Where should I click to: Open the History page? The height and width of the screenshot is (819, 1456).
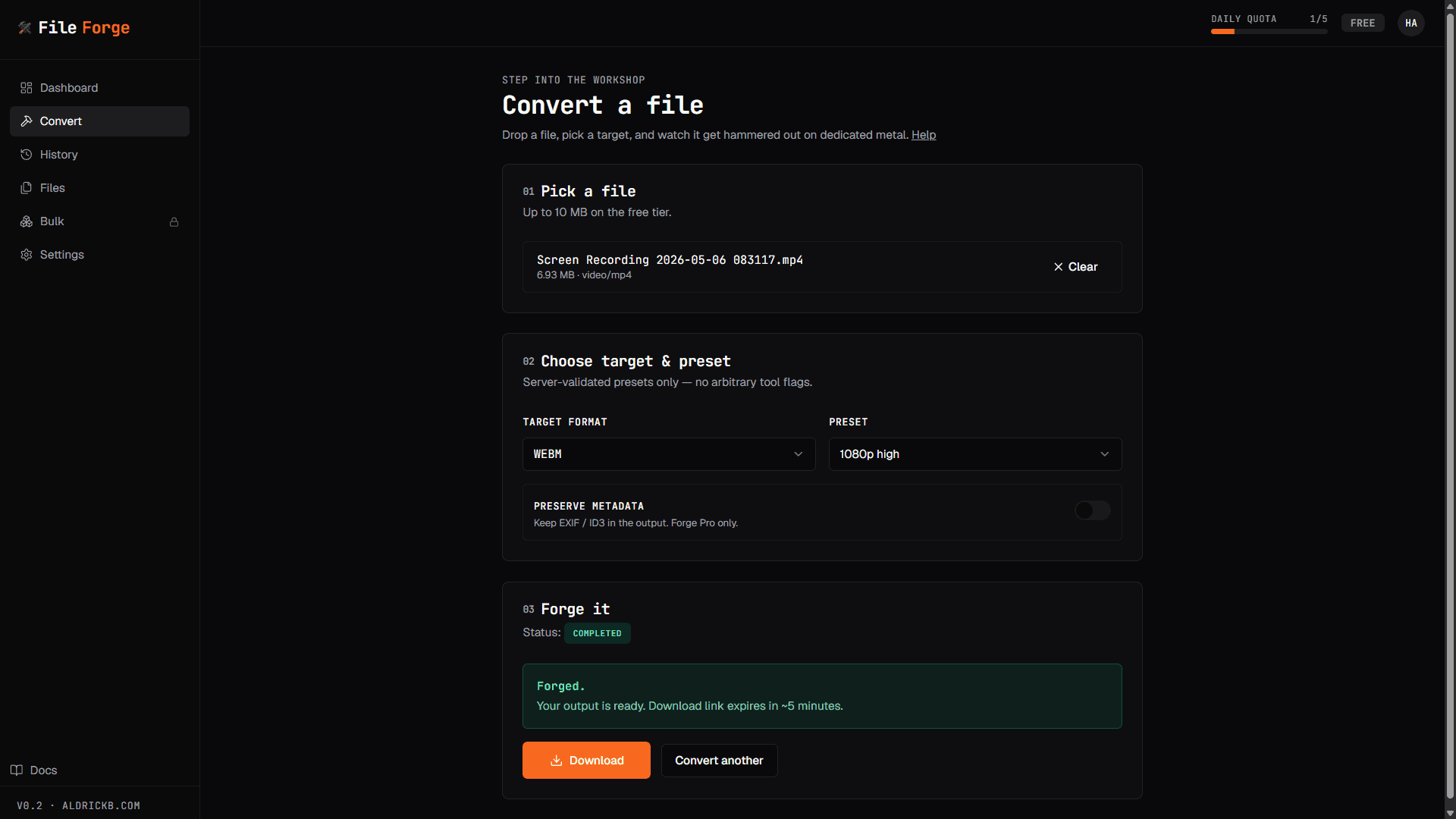coord(99,155)
